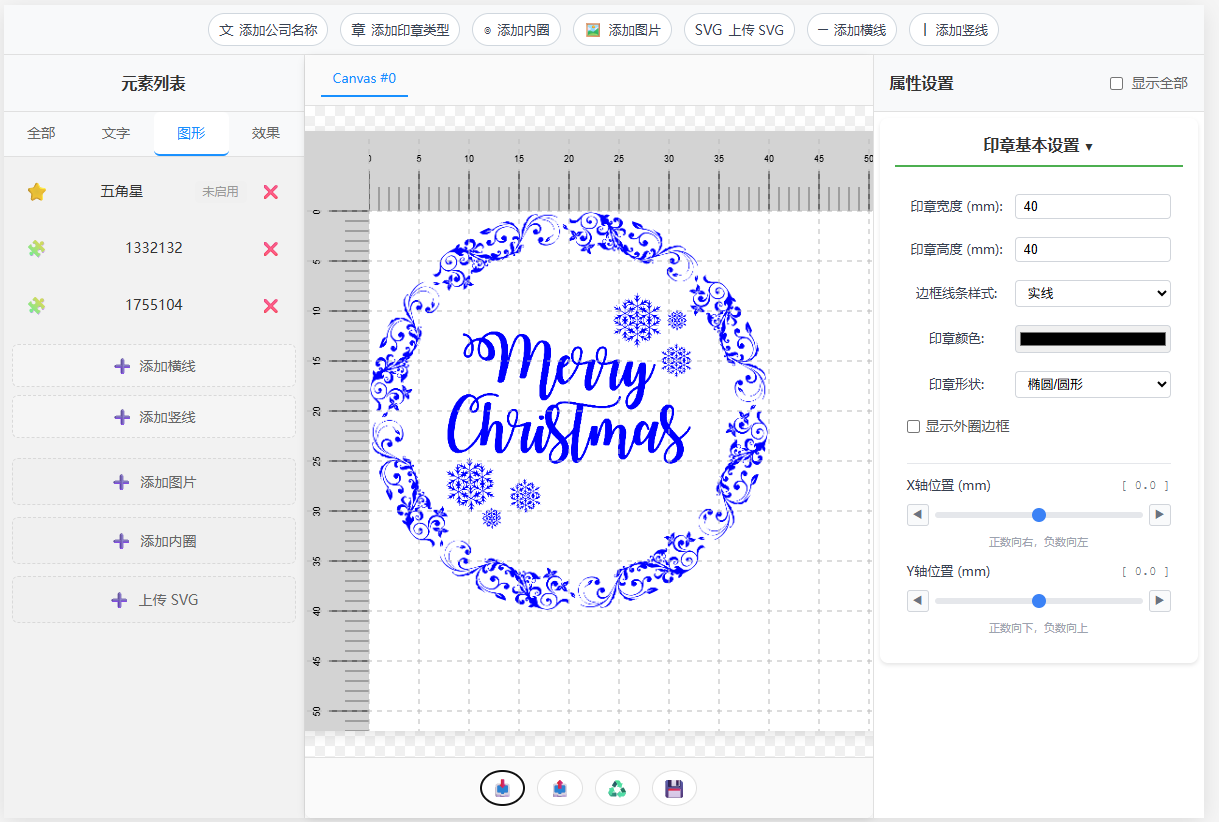Click the green recycle reset icon
Viewport: 1219px width, 822px height.
(x=617, y=788)
